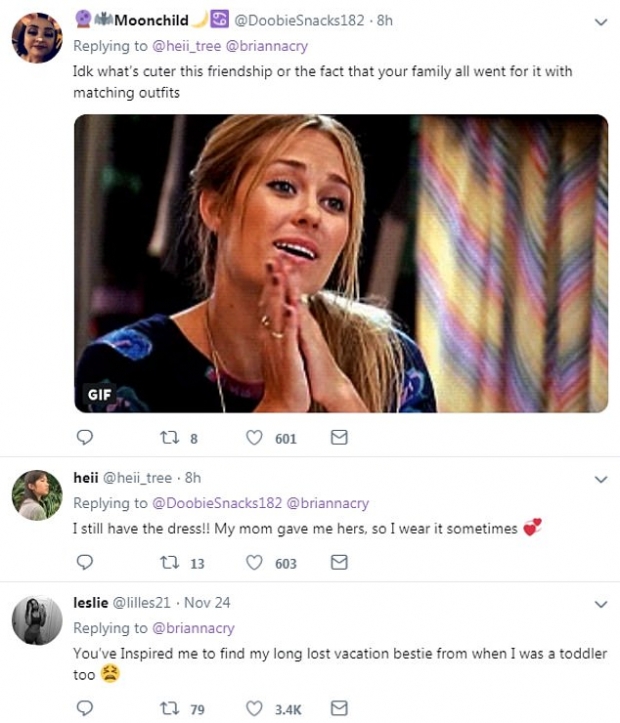Viewport: 620px width, 723px height.
Task: Retweet leslie's tweet with 79 retweets
Action: point(170,709)
